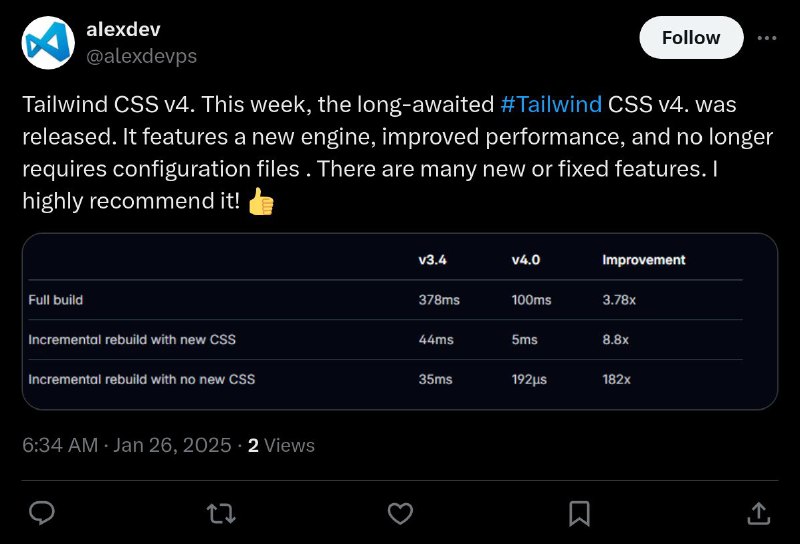Click the 182x improvement value
This screenshot has height=544, width=800.
[x=616, y=379]
